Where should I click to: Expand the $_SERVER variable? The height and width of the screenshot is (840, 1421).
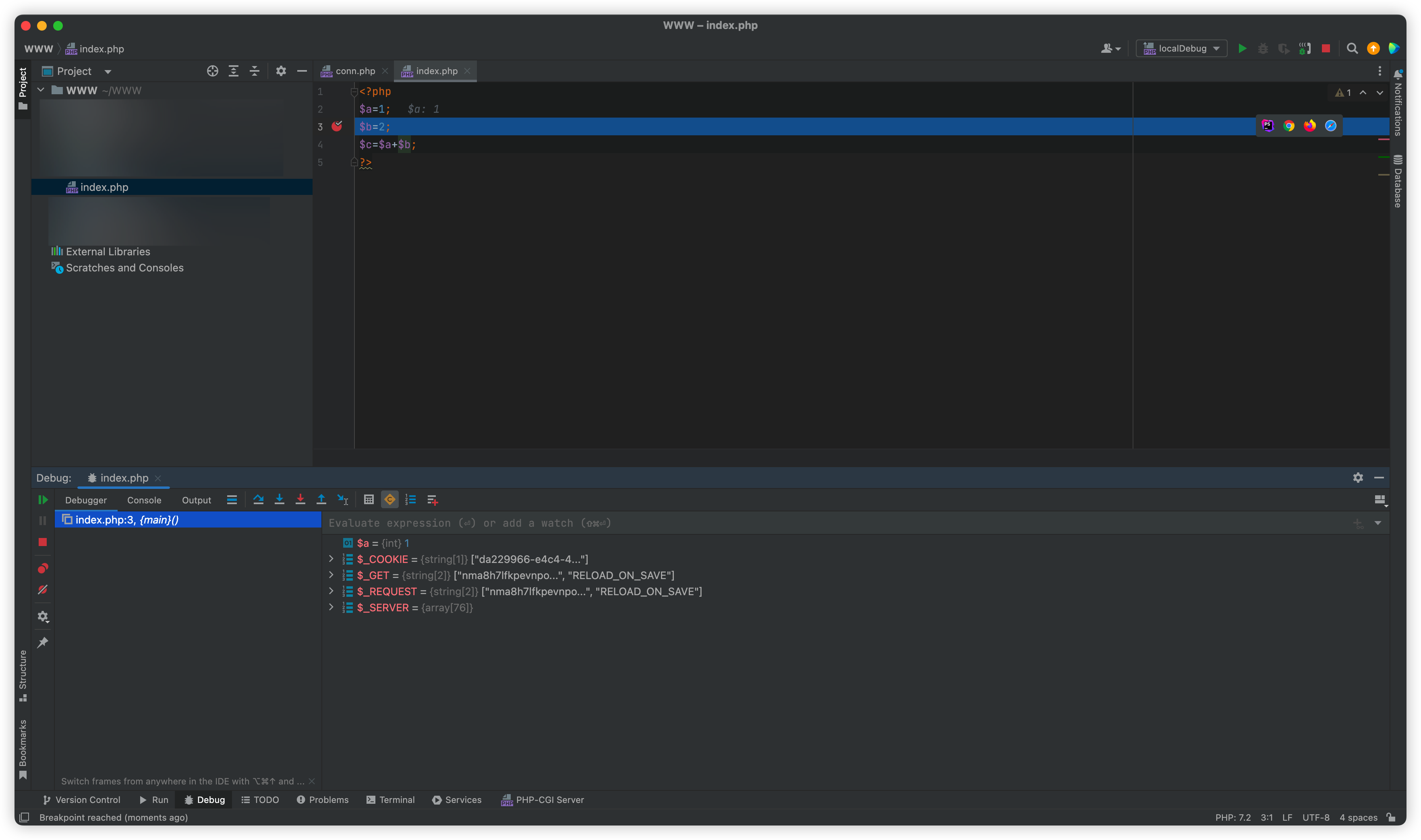coord(331,607)
